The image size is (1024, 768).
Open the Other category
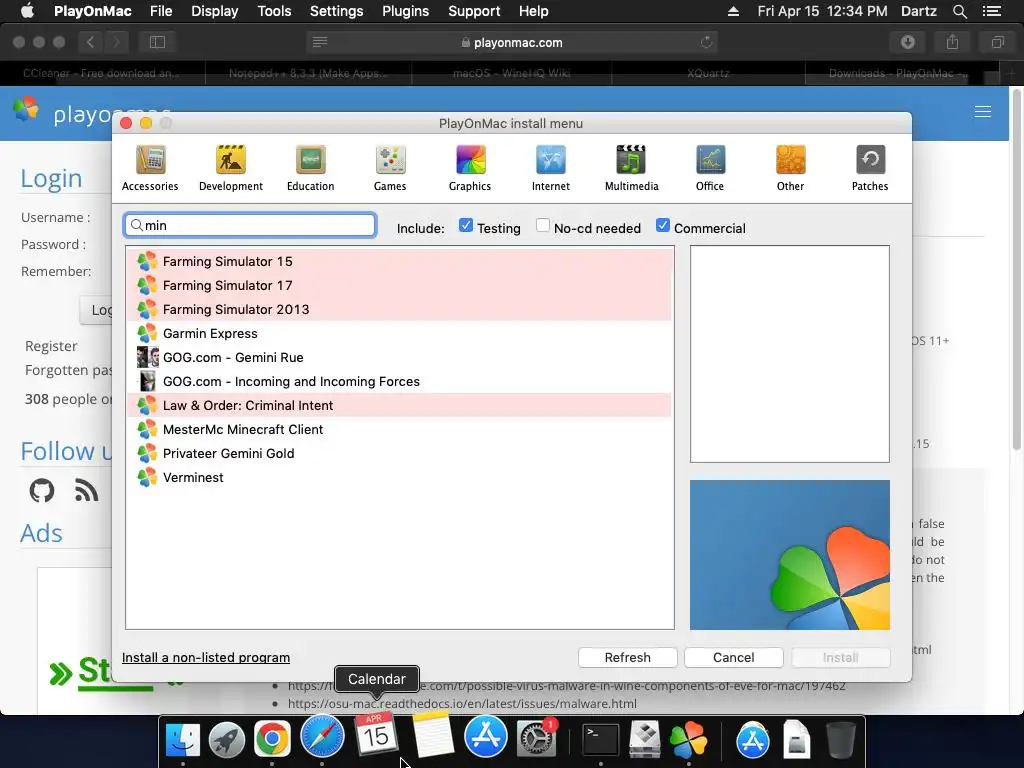tap(790, 168)
